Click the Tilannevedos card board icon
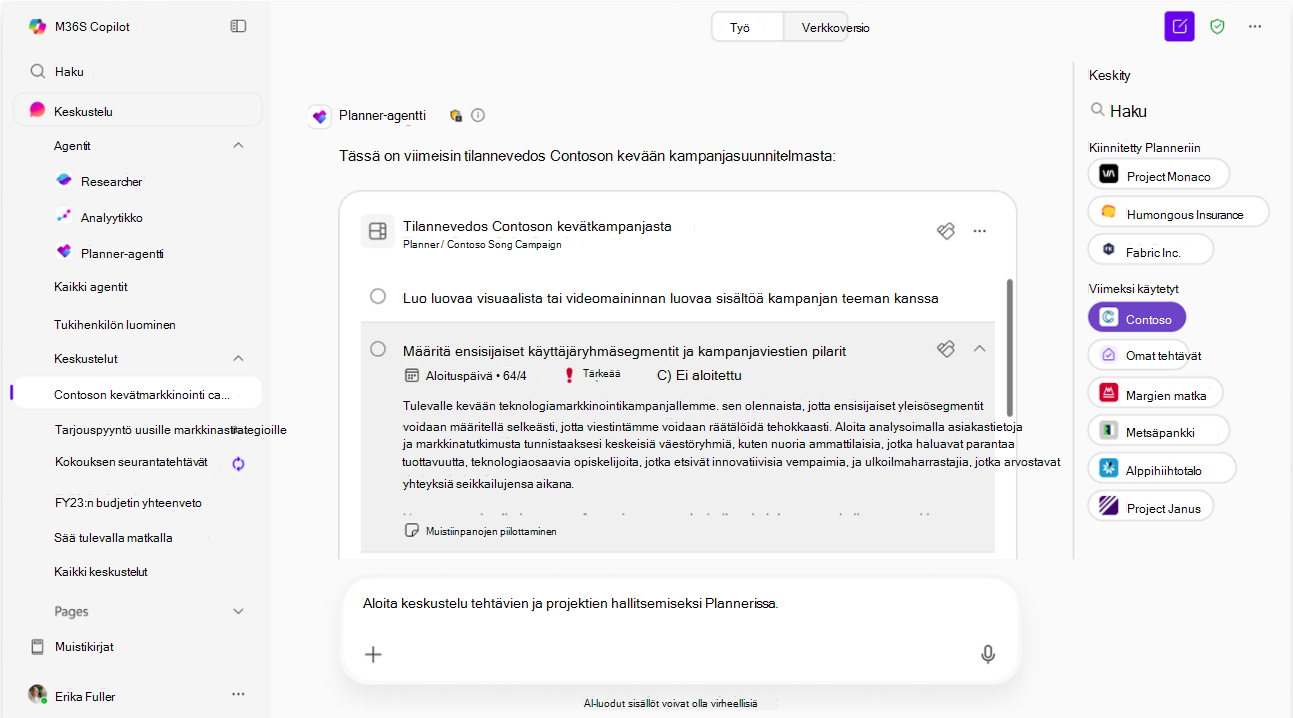Screen dimensions: 1293x718 [377, 232]
